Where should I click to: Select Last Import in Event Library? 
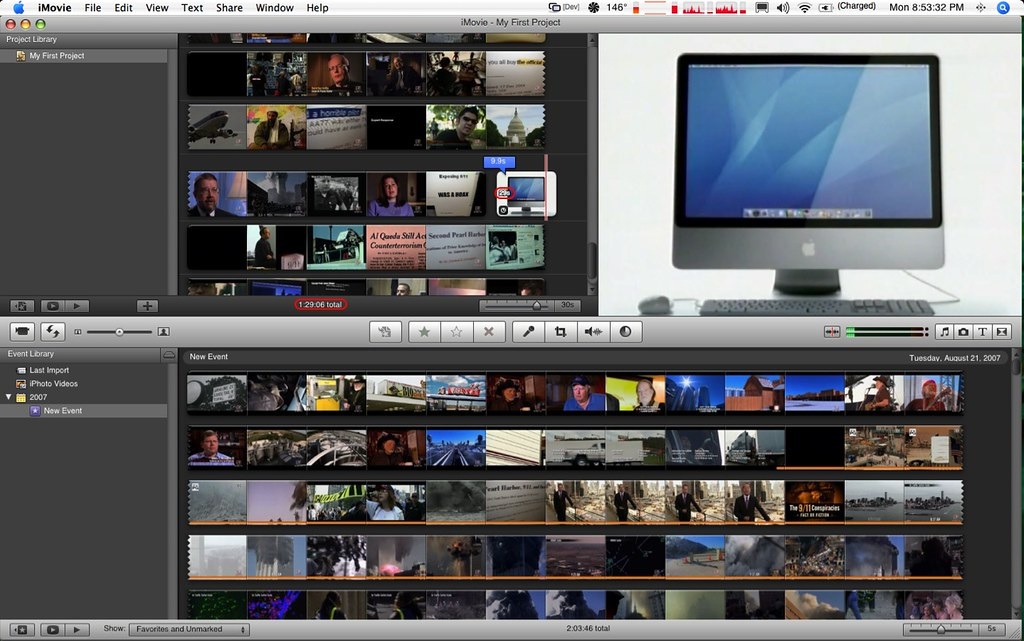(x=48, y=370)
